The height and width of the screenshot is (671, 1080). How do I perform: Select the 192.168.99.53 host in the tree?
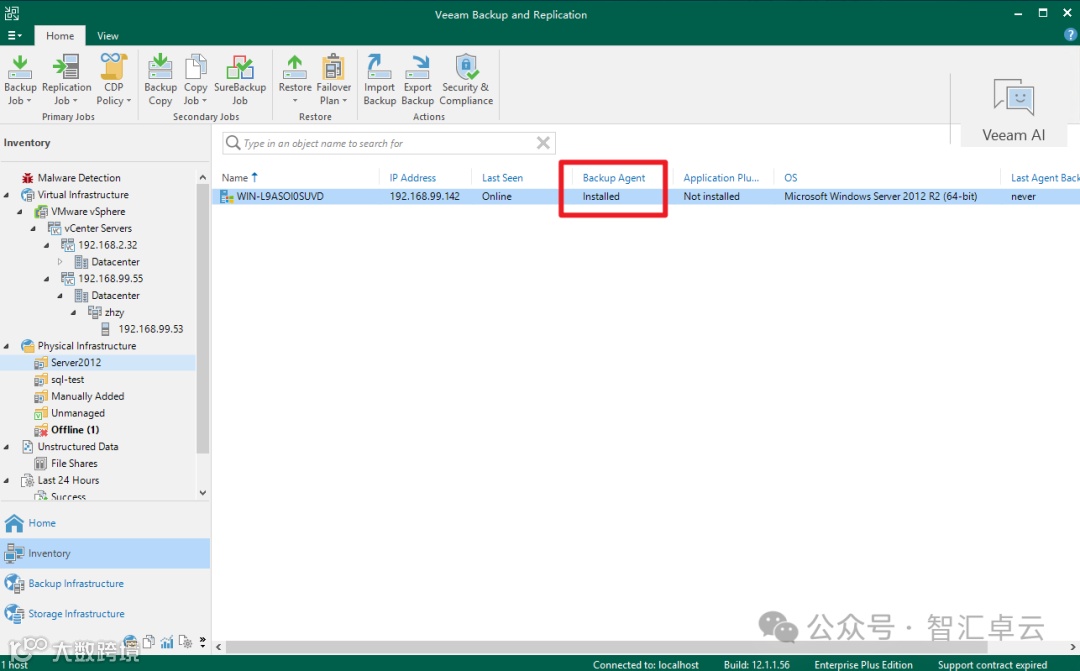[151, 329]
